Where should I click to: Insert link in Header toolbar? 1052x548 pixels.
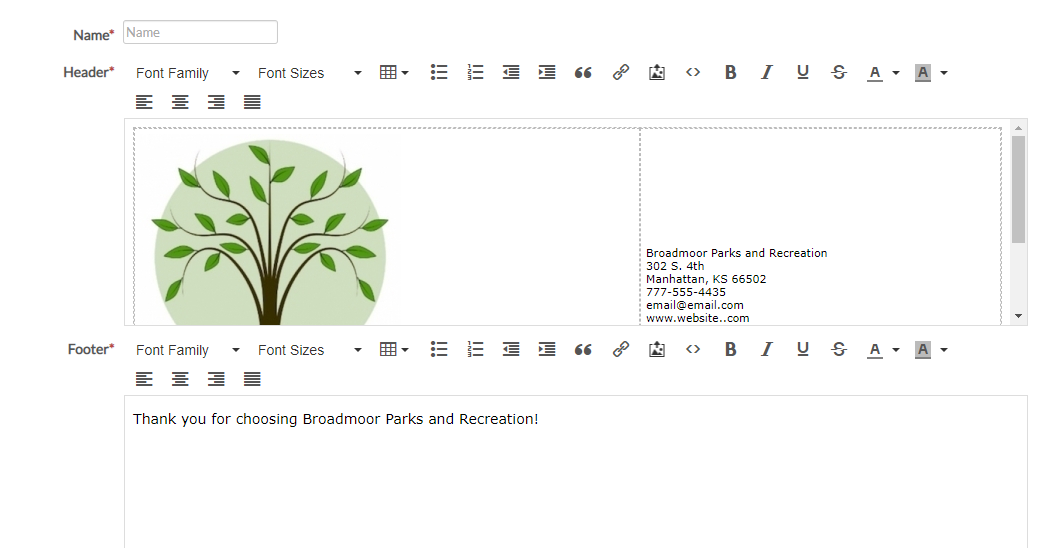click(x=621, y=72)
